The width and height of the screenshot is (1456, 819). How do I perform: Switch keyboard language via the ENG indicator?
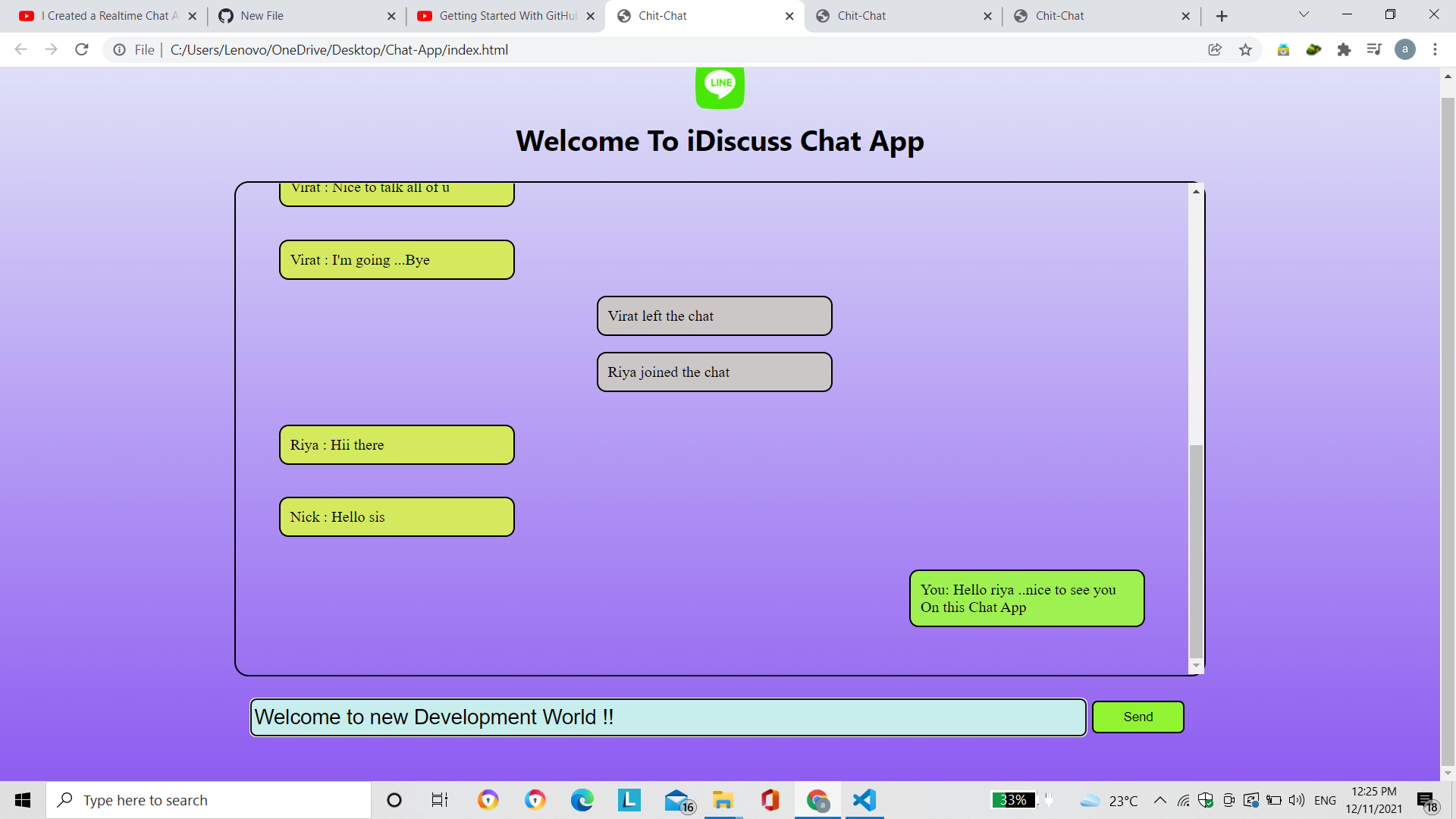click(1325, 799)
